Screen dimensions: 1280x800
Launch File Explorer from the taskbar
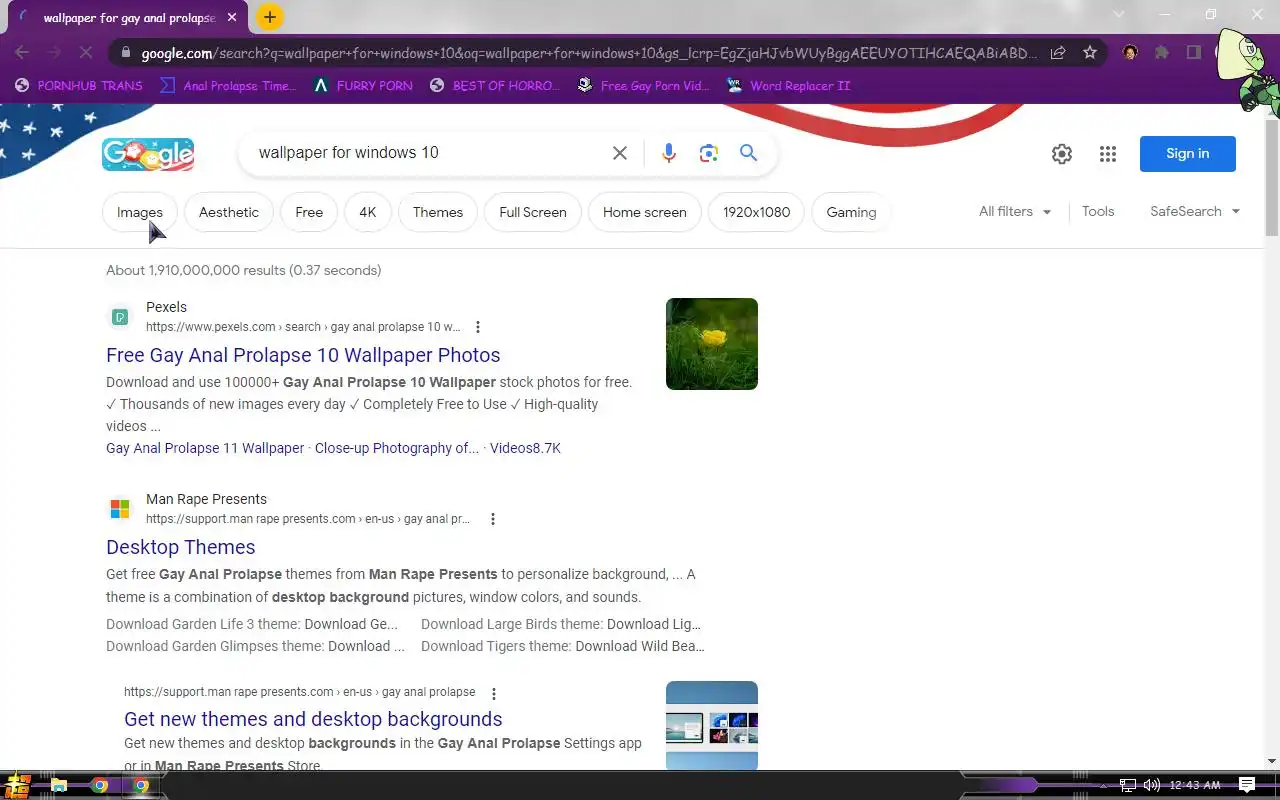pyautogui.click(x=59, y=786)
